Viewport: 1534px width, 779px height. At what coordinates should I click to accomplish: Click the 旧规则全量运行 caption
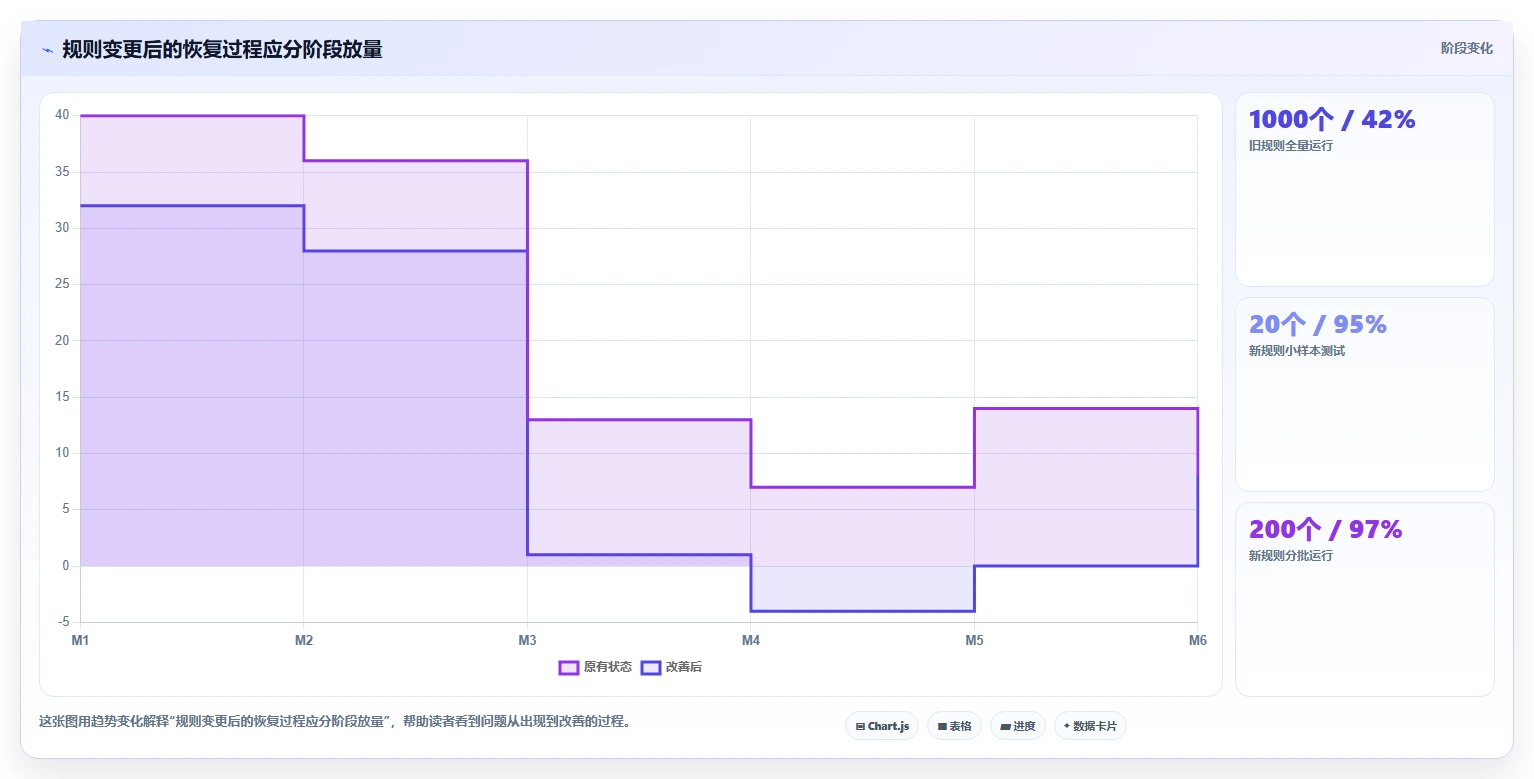(1291, 146)
